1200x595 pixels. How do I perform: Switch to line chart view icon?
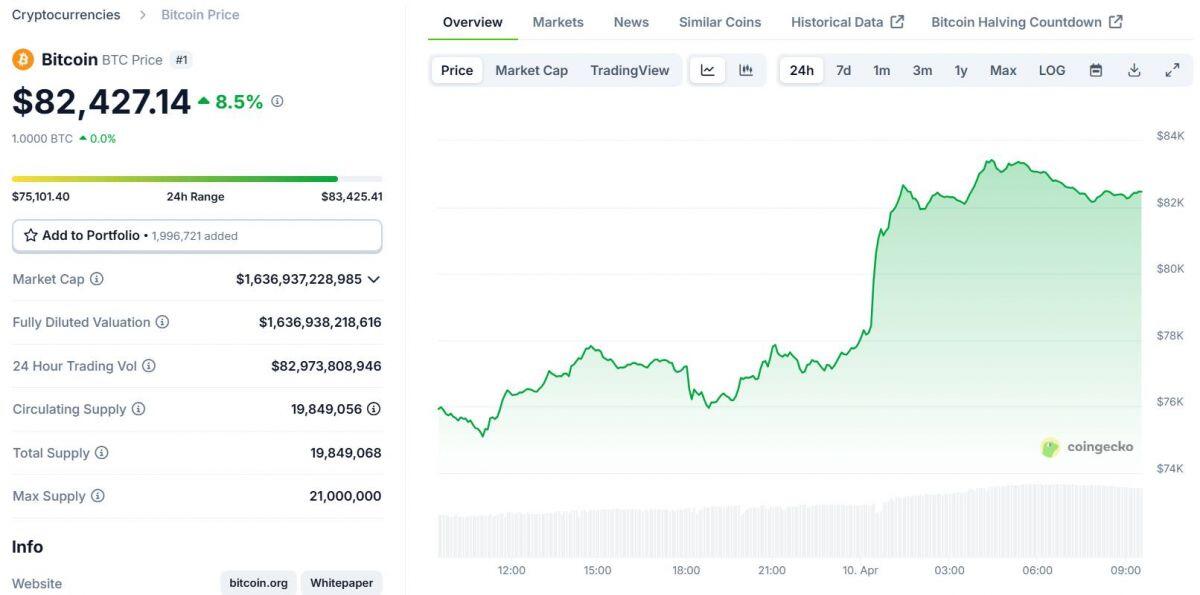[708, 70]
